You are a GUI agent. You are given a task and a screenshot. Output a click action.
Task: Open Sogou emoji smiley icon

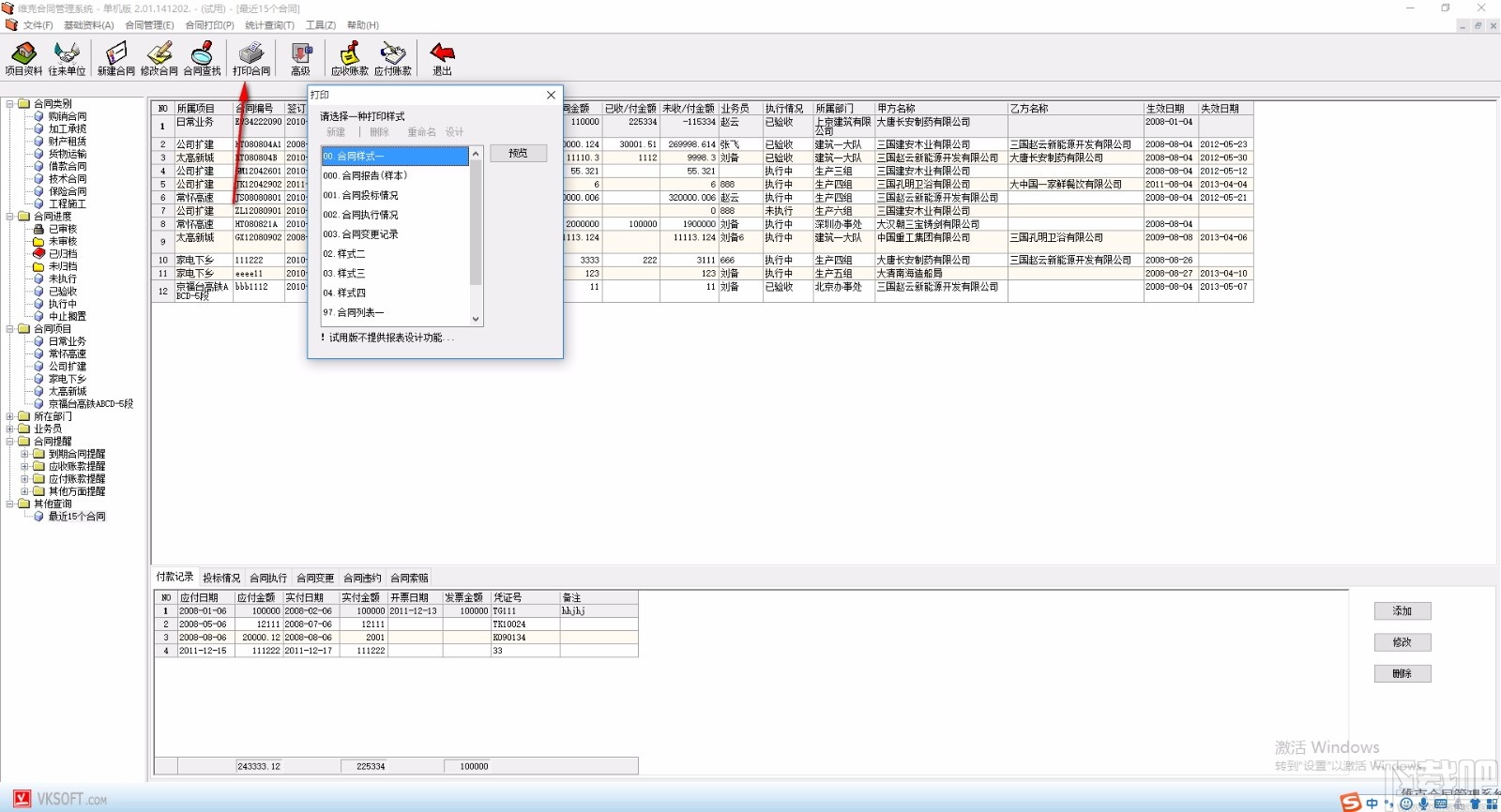pyautogui.click(x=1406, y=804)
